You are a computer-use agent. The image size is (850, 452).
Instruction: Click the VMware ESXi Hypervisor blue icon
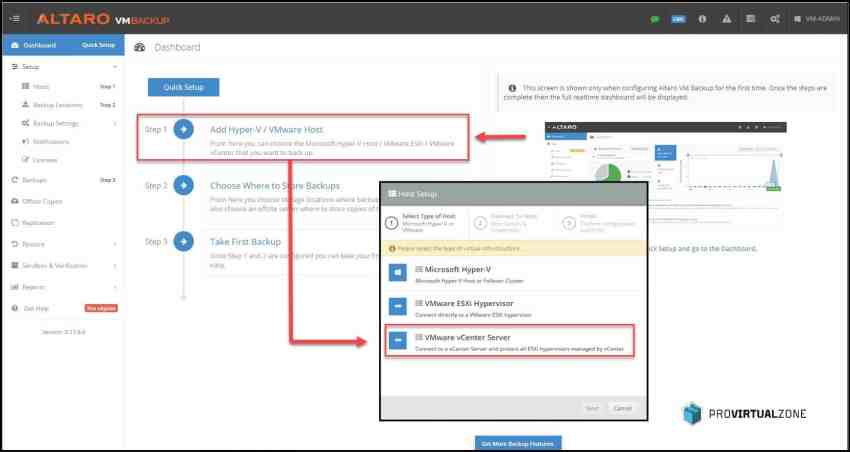[397, 306]
